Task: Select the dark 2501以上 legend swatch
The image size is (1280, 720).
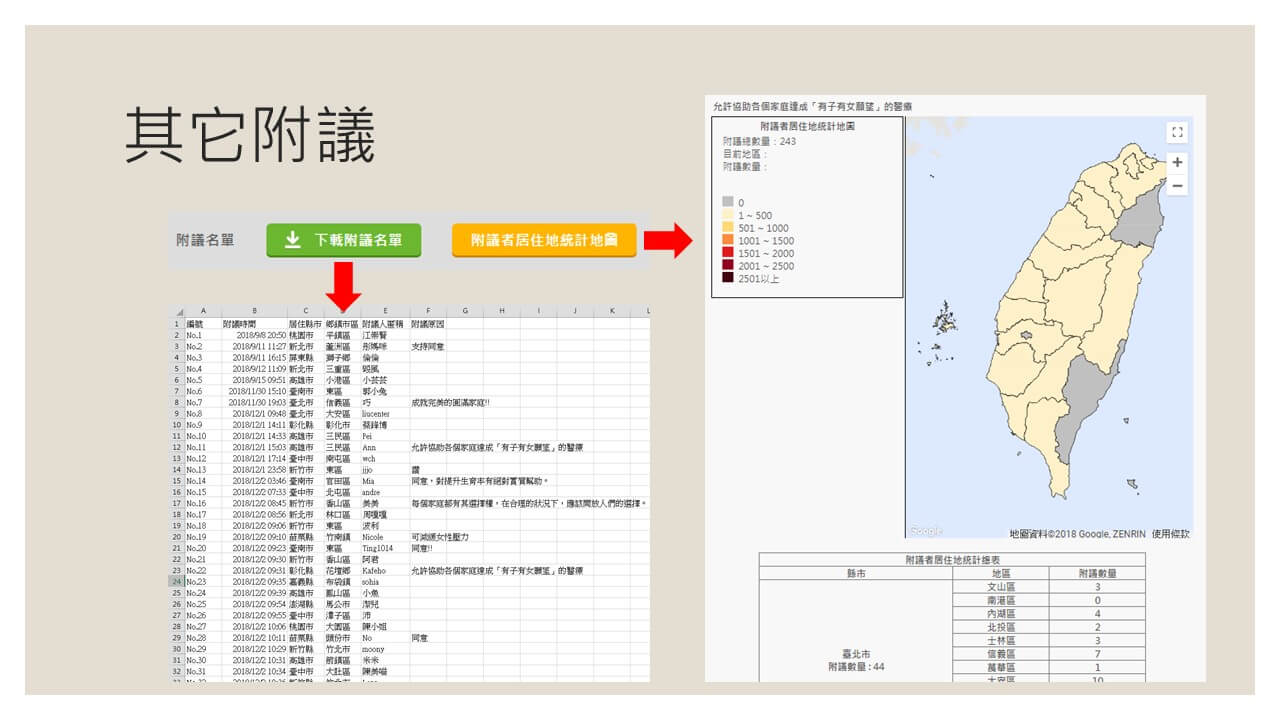Action: tap(728, 278)
